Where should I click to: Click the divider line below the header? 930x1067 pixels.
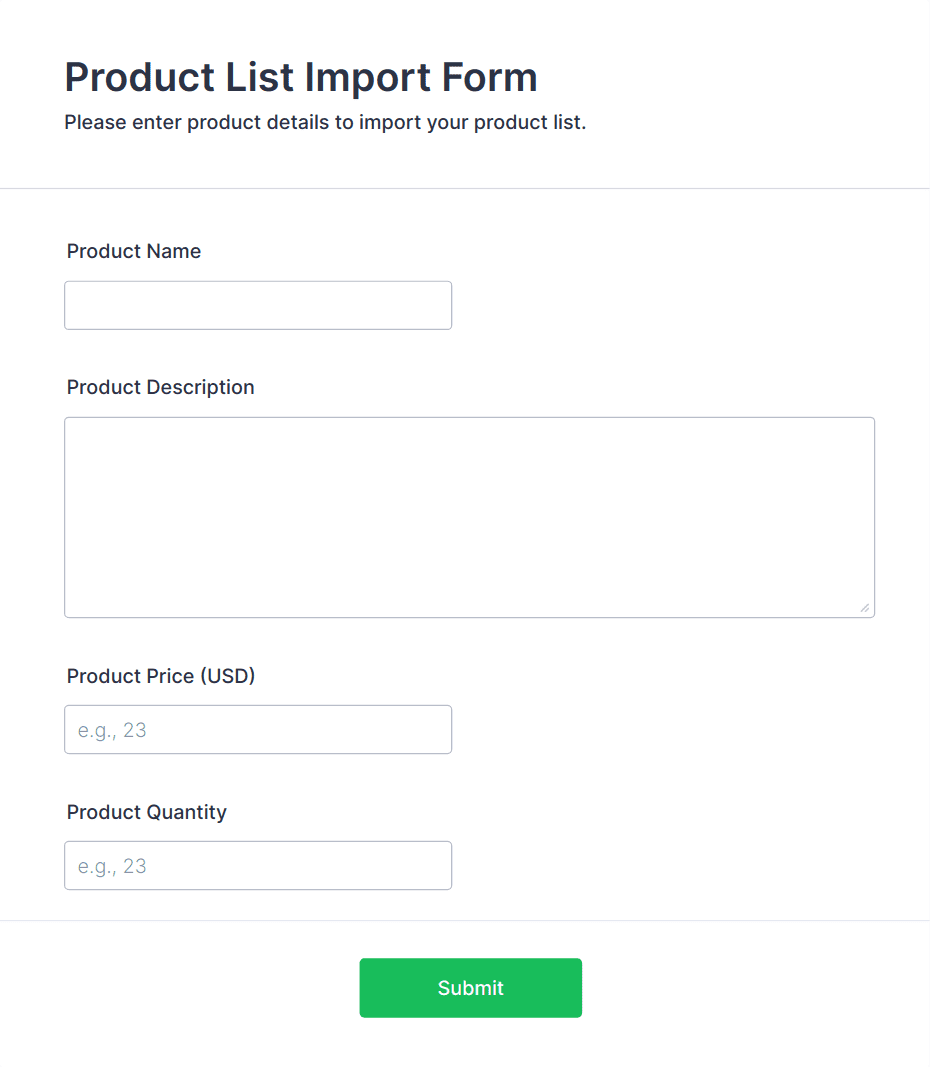pos(465,188)
